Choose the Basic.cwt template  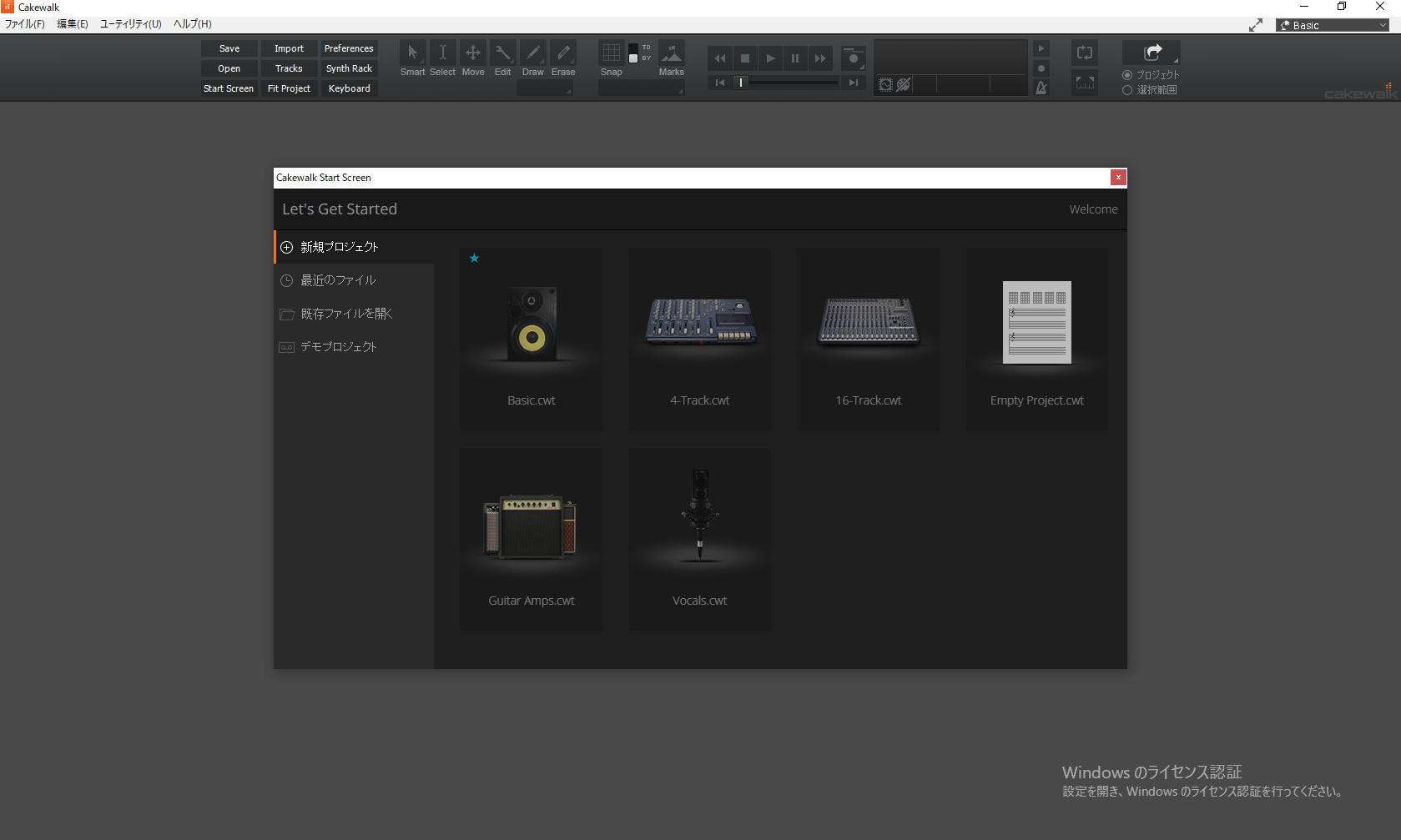532,339
